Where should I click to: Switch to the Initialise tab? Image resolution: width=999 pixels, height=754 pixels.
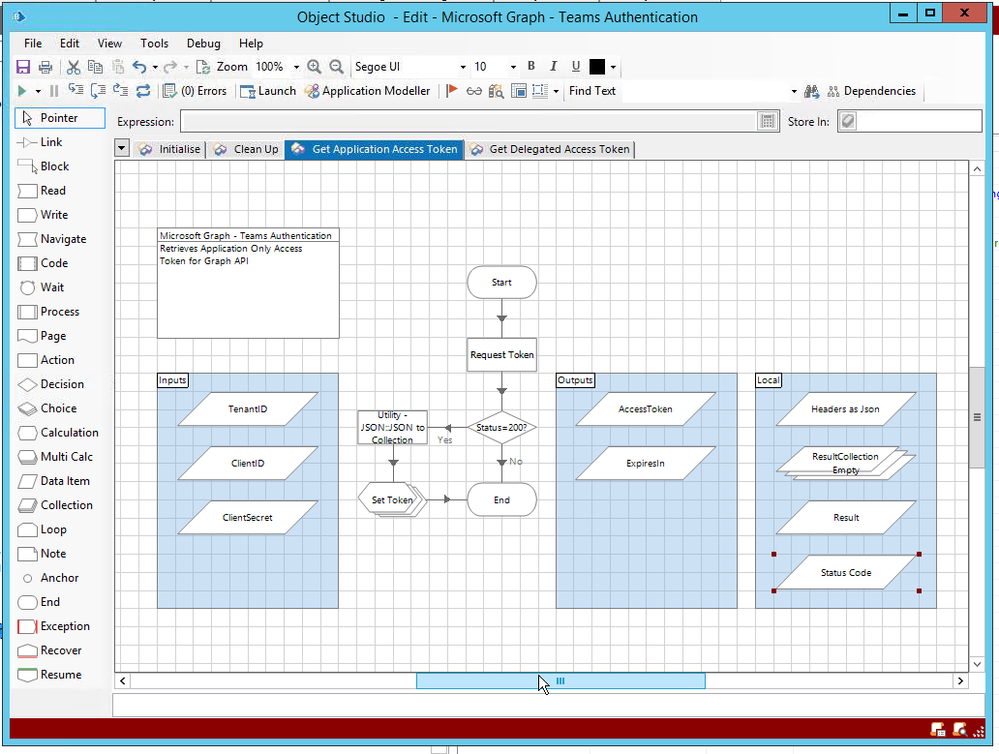[170, 149]
